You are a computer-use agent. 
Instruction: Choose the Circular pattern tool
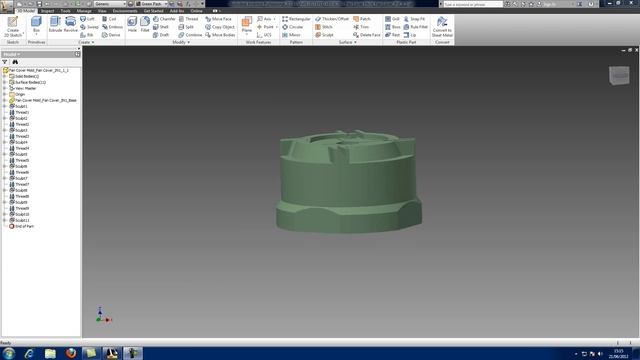[x=293, y=27]
